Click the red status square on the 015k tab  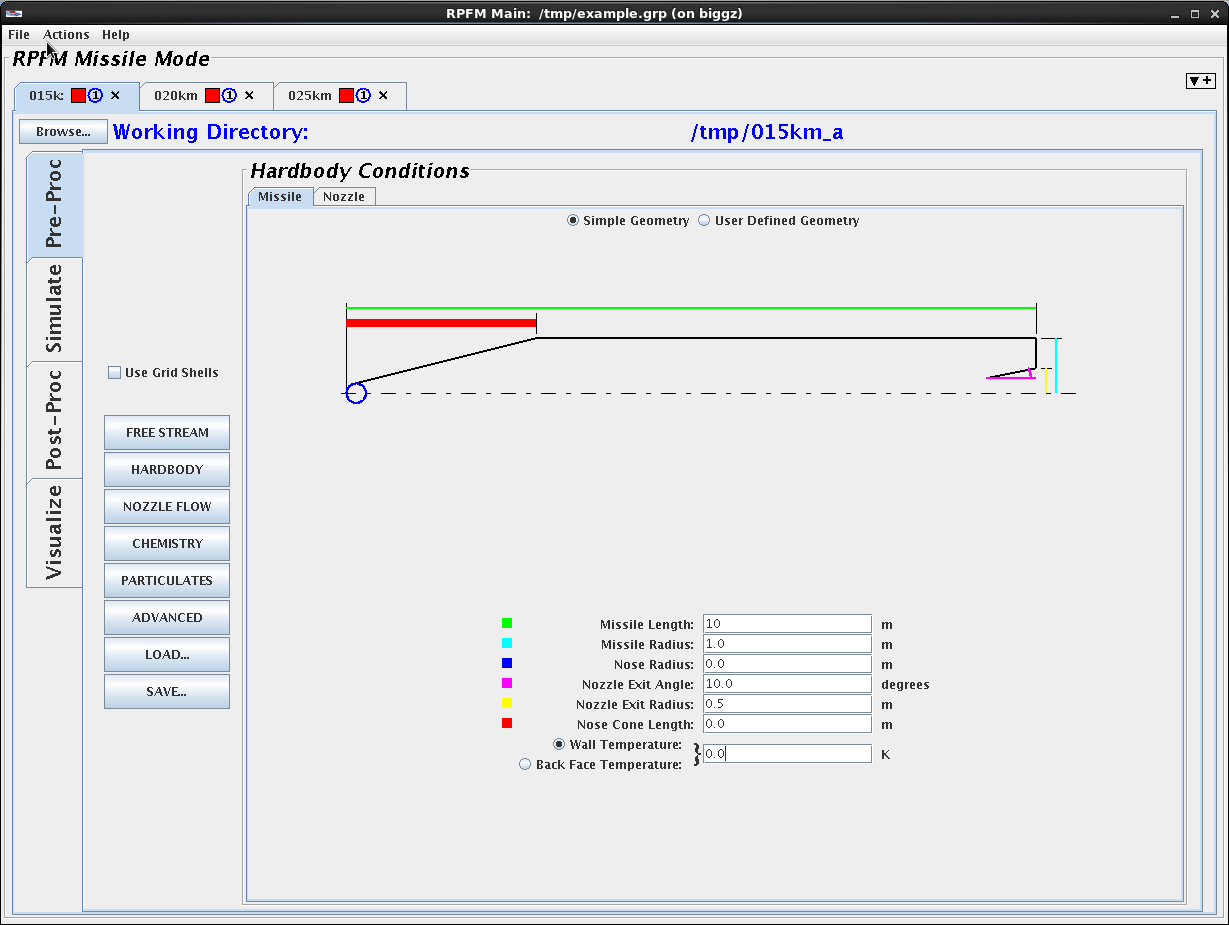click(78, 96)
